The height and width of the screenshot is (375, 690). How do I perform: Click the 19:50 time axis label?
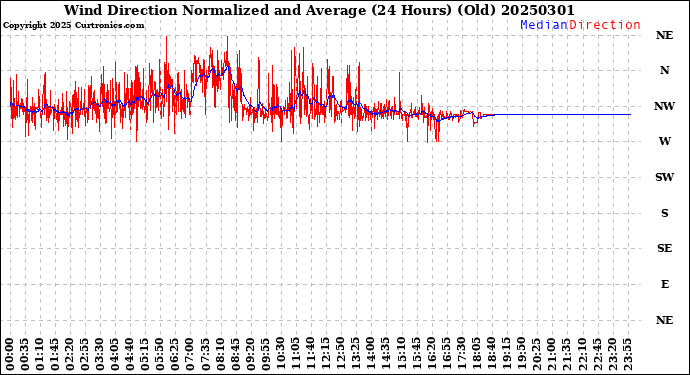[521, 354]
